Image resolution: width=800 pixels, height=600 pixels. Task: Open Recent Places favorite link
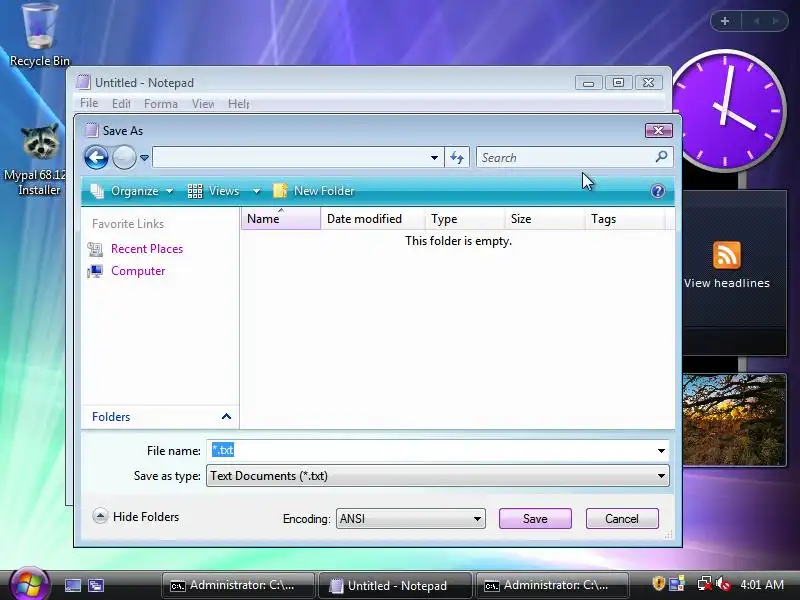tap(147, 248)
